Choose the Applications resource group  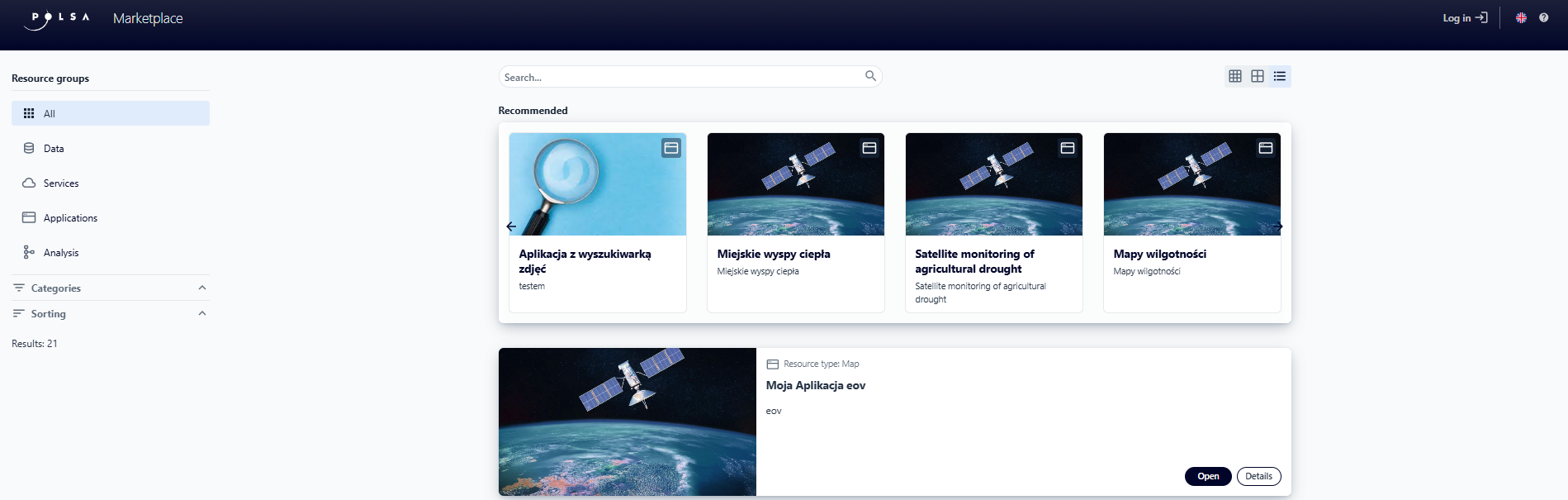(x=70, y=218)
